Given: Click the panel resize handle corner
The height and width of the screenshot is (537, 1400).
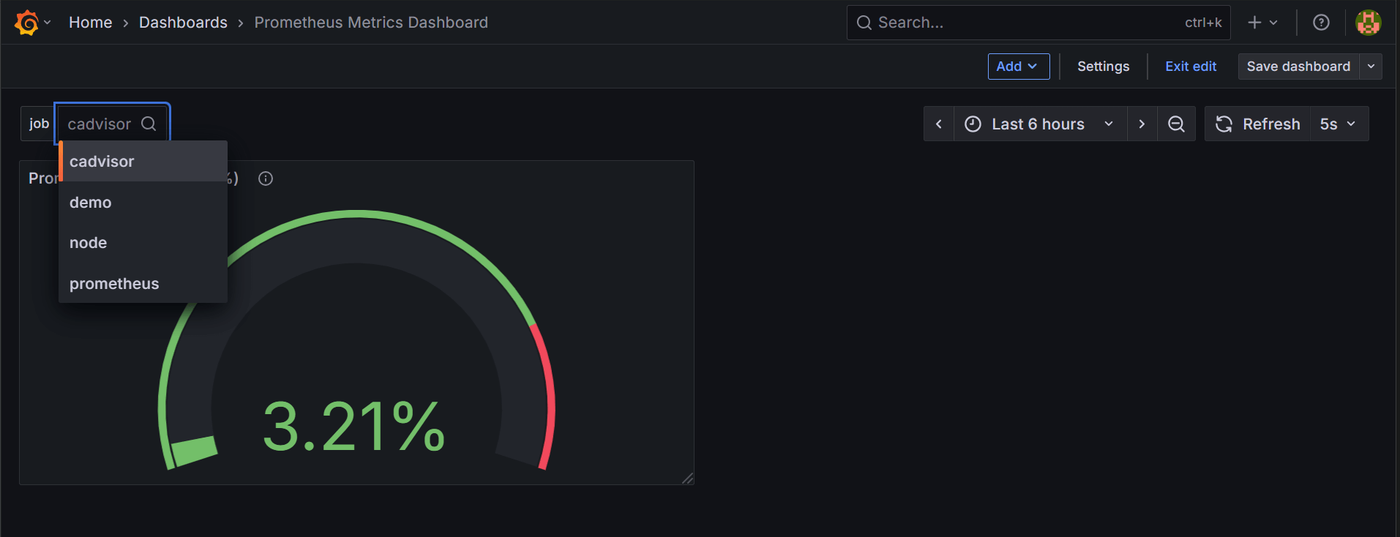Looking at the screenshot, I should [687, 478].
